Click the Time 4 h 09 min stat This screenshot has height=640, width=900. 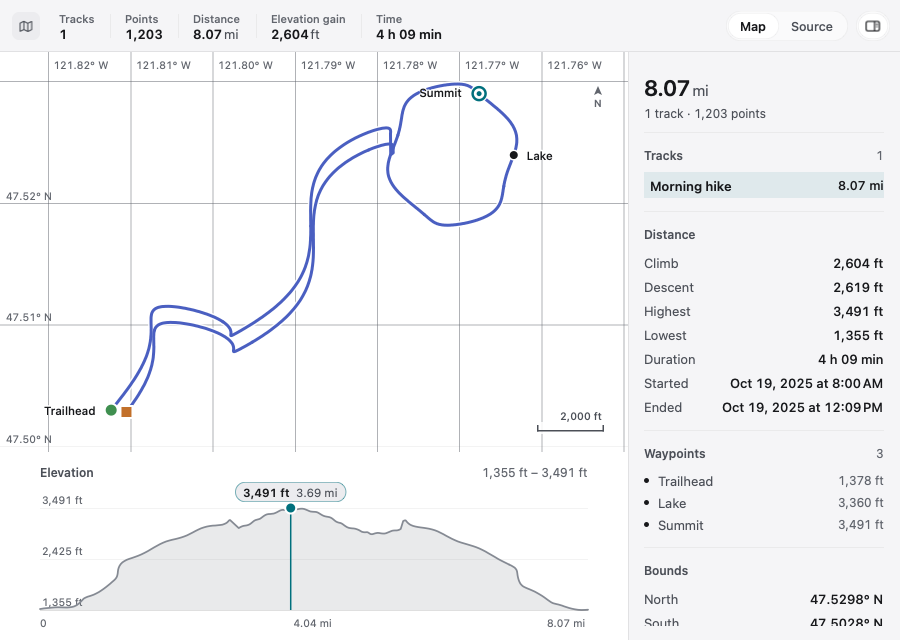point(409,27)
